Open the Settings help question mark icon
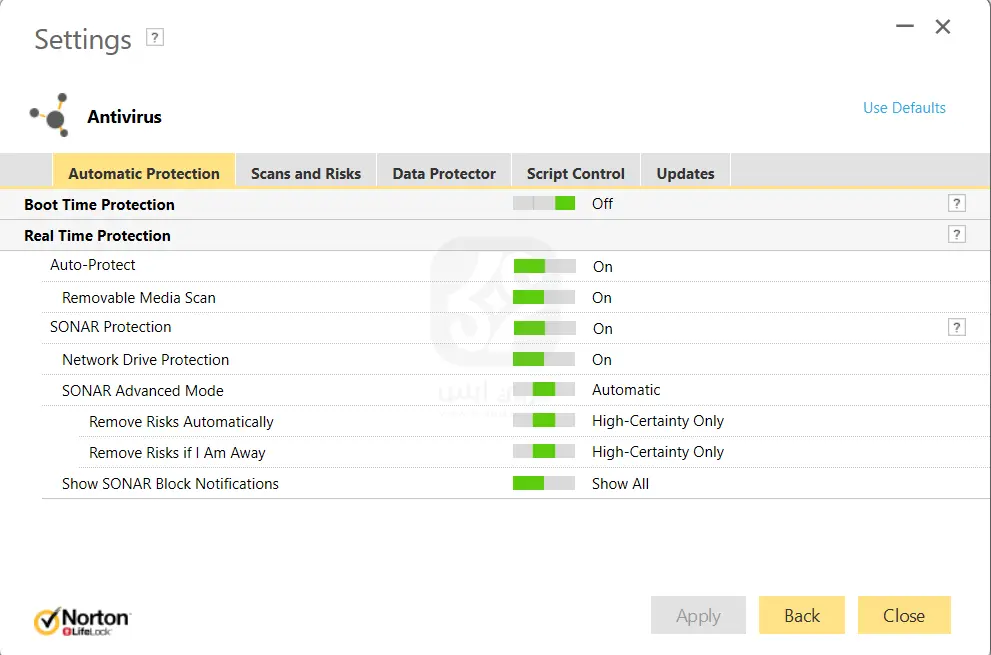 (x=155, y=38)
